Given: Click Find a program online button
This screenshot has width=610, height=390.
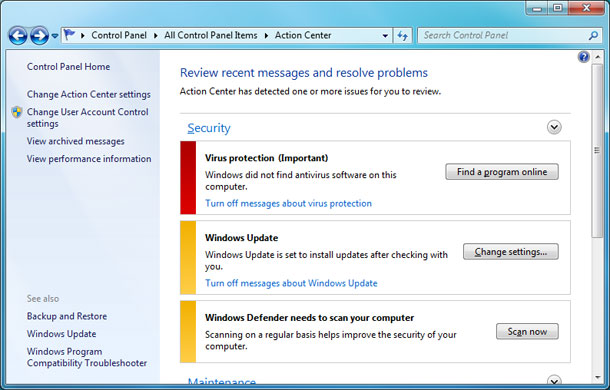Looking at the screenshot, I should (502, 172).
